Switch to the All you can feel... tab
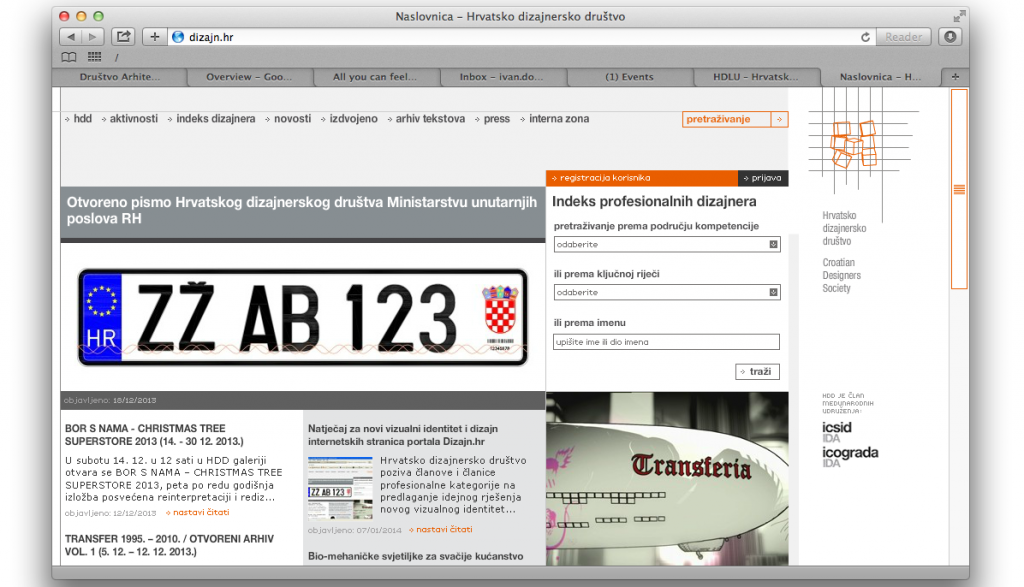Viewport: 1024px width, 587px height. point(376,77)
